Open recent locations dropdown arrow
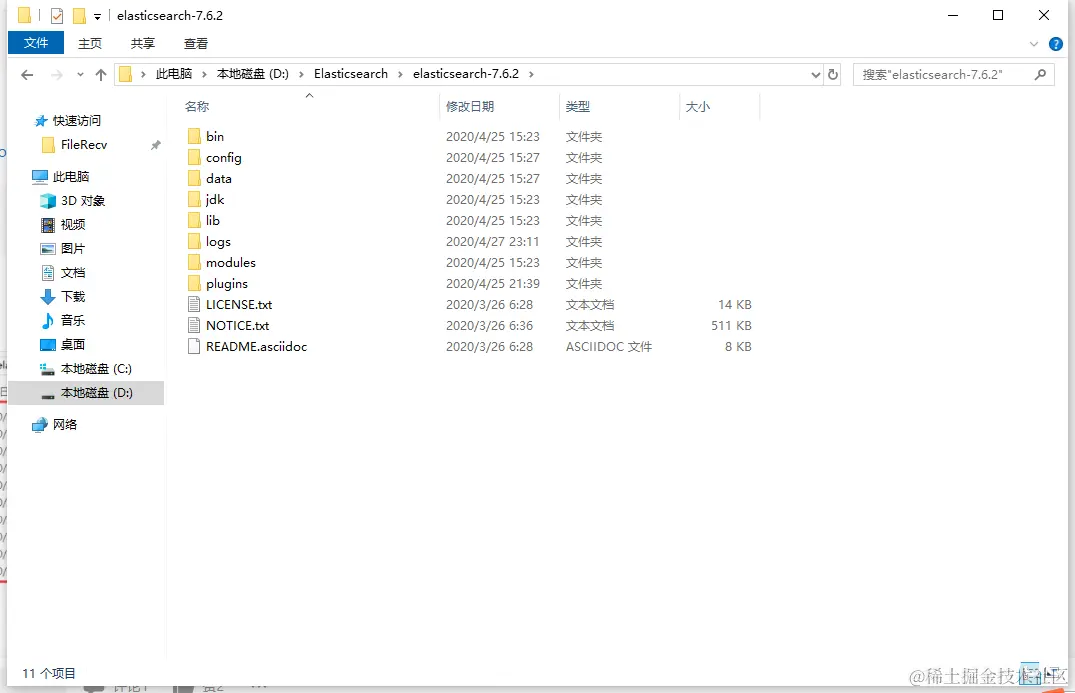Viewport: 1075px width, 693px height. point(80,75)
